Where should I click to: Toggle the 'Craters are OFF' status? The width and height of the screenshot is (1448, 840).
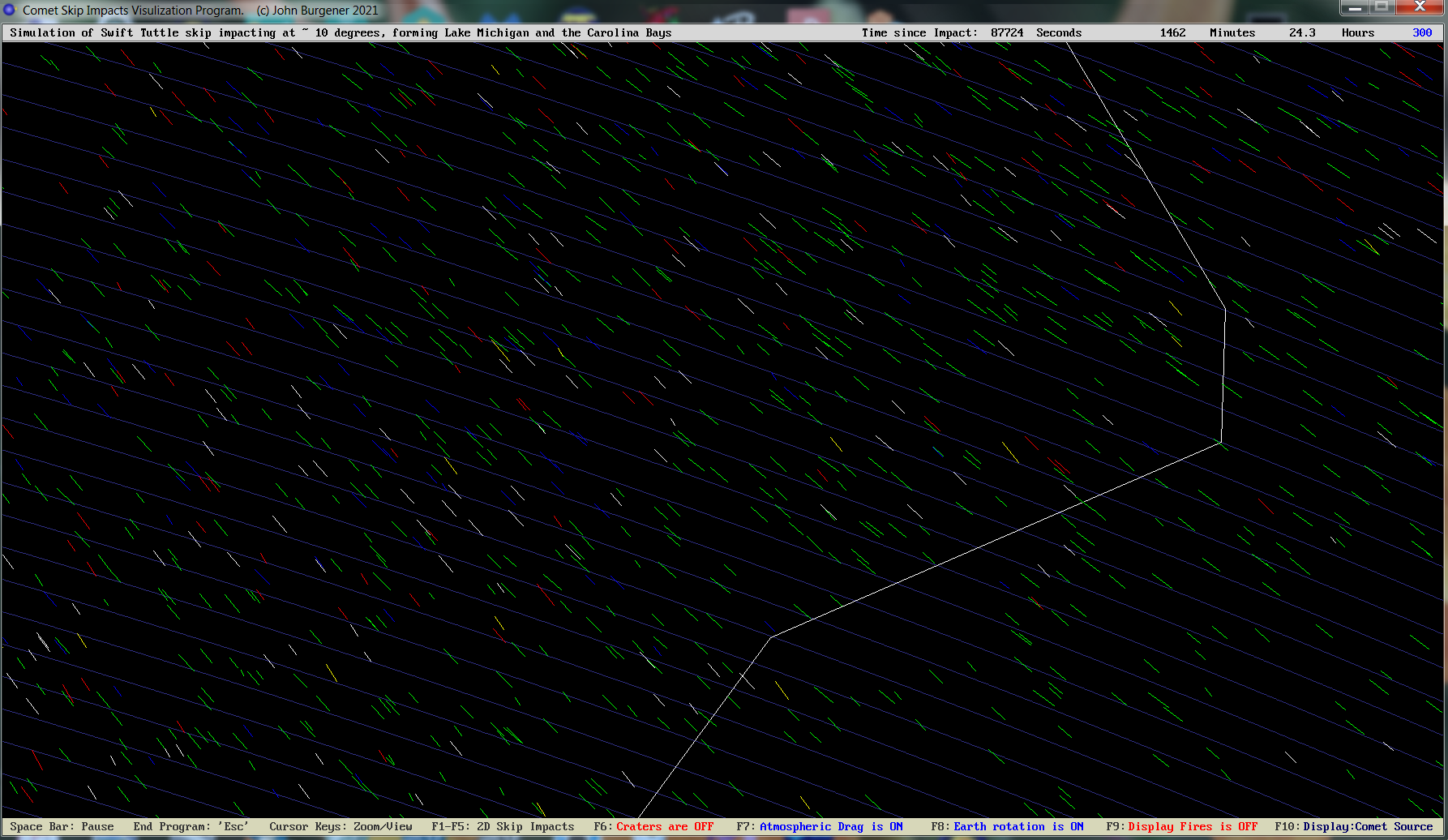[664, 826]
